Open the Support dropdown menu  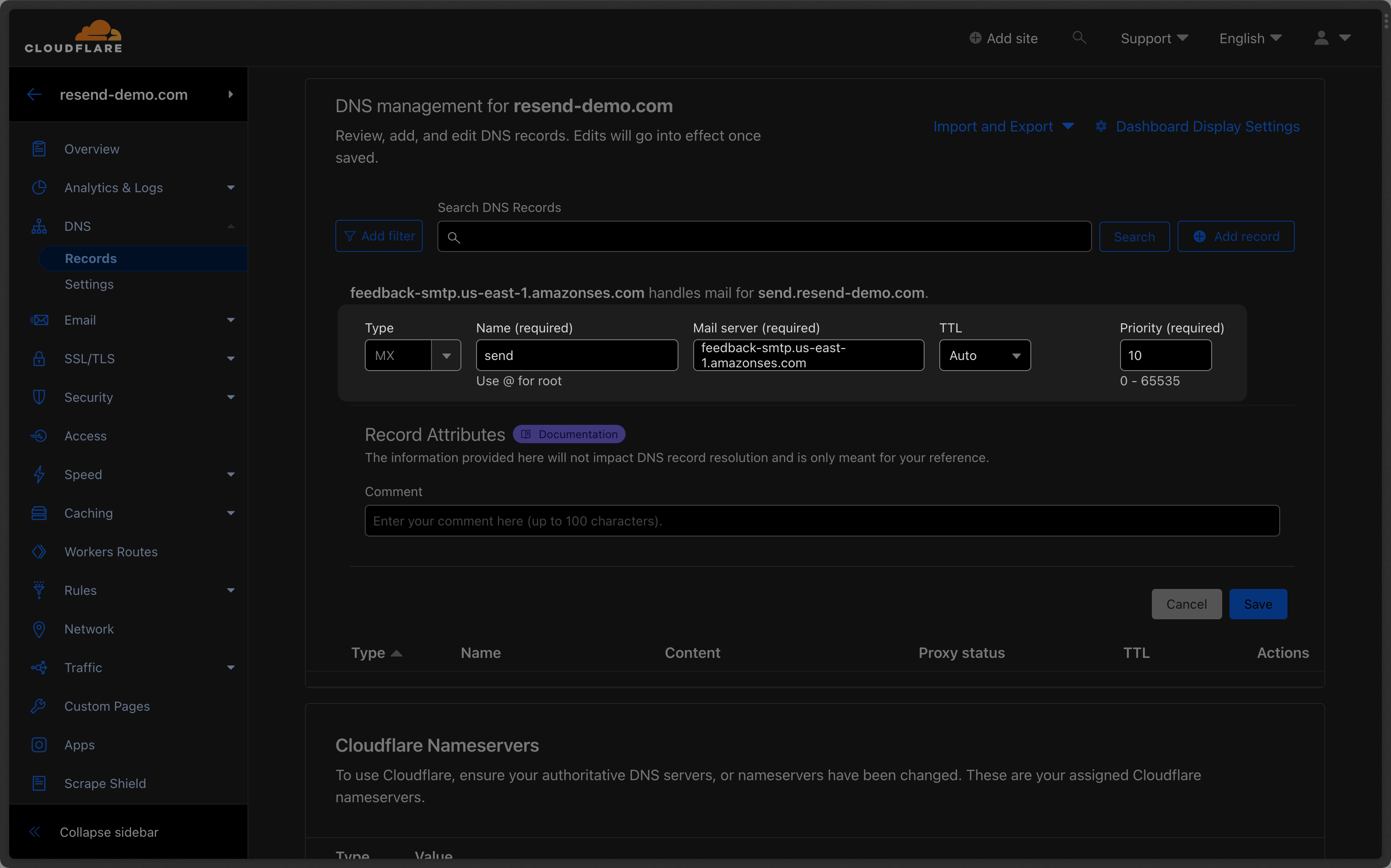point(1155,39)
